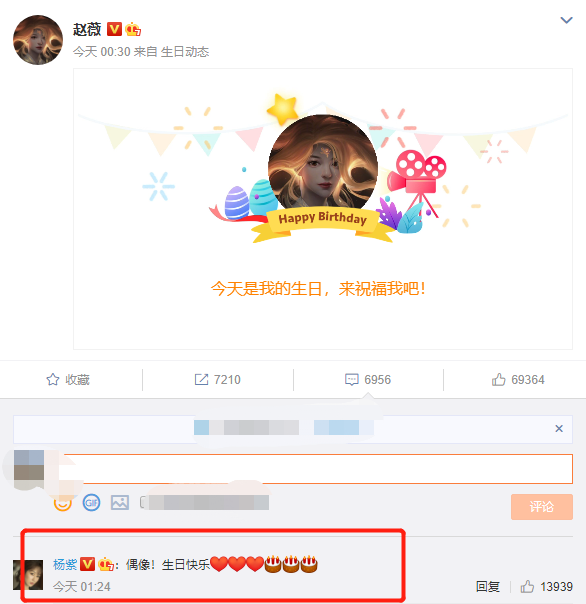Like the post showing 69364

[518, 380]
